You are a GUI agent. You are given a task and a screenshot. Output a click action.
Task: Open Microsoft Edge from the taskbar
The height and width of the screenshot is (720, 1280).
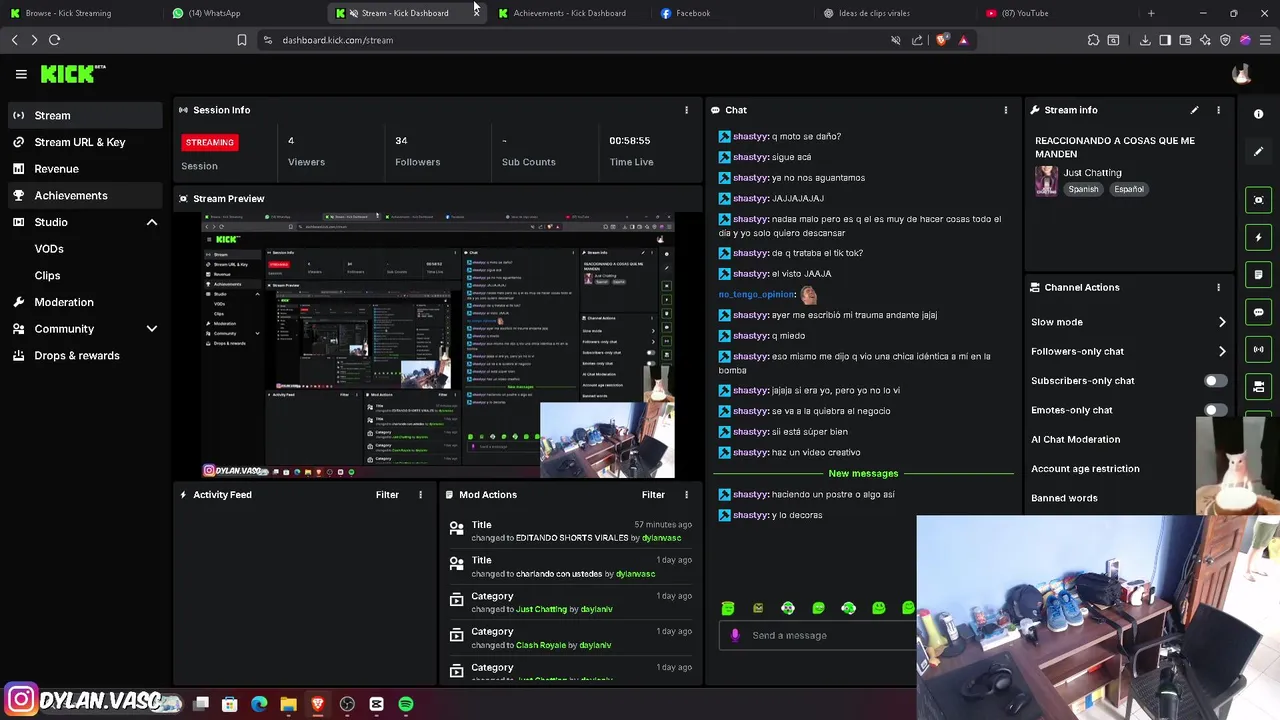[259, 704]
